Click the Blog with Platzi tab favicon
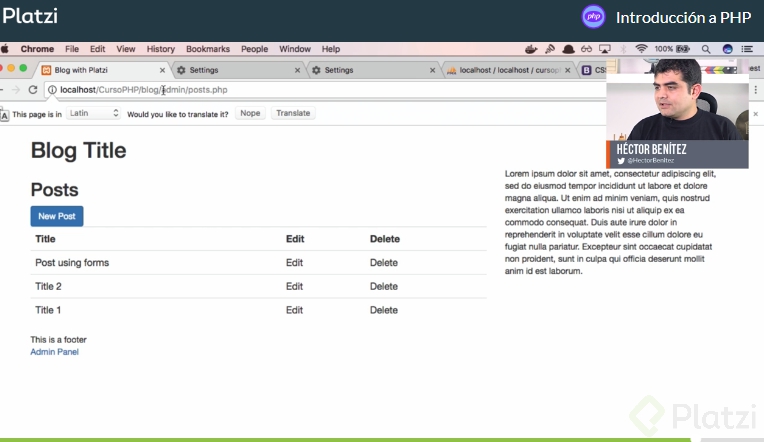 [46, 70]
